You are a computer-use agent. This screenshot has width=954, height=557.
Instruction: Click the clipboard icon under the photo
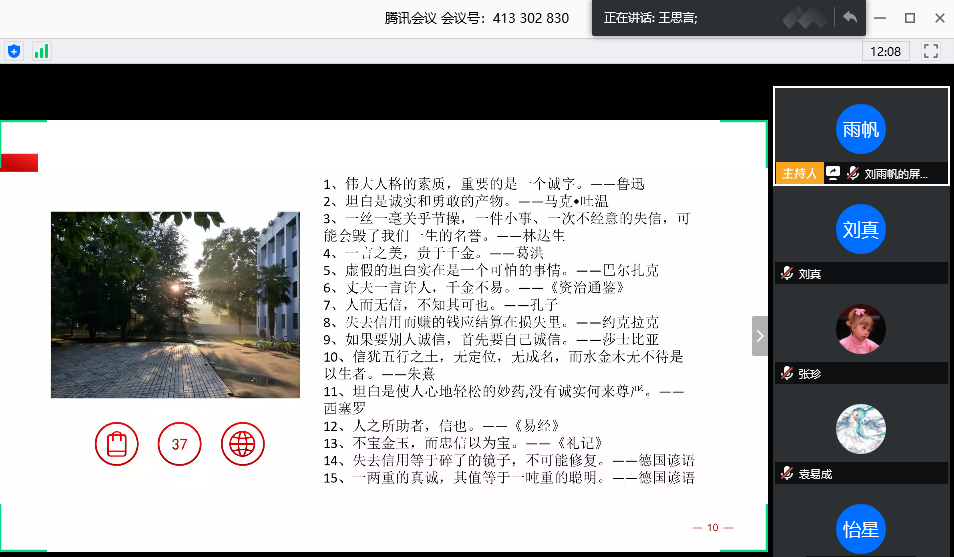[117, 444]
